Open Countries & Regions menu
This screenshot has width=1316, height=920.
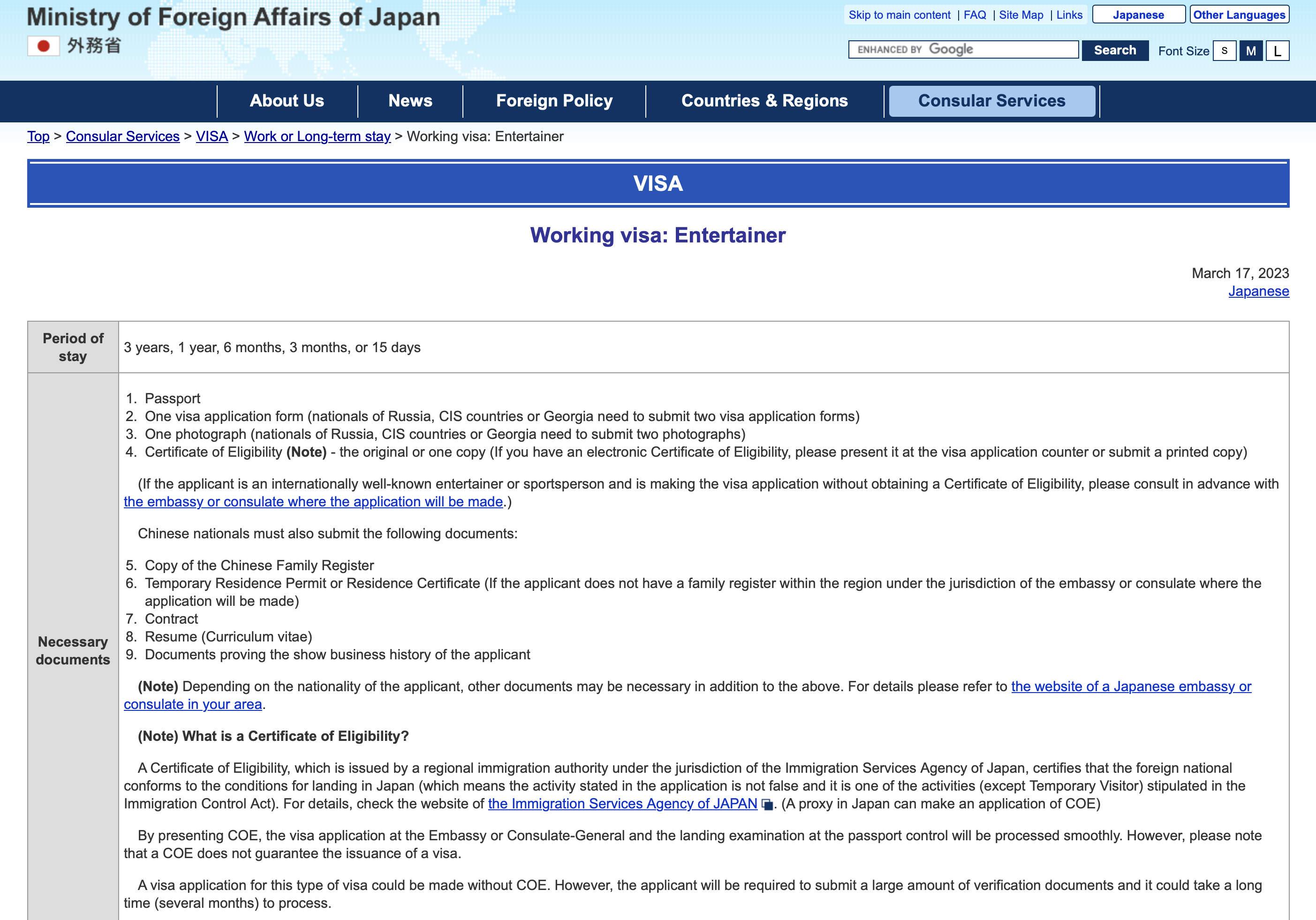764,101
